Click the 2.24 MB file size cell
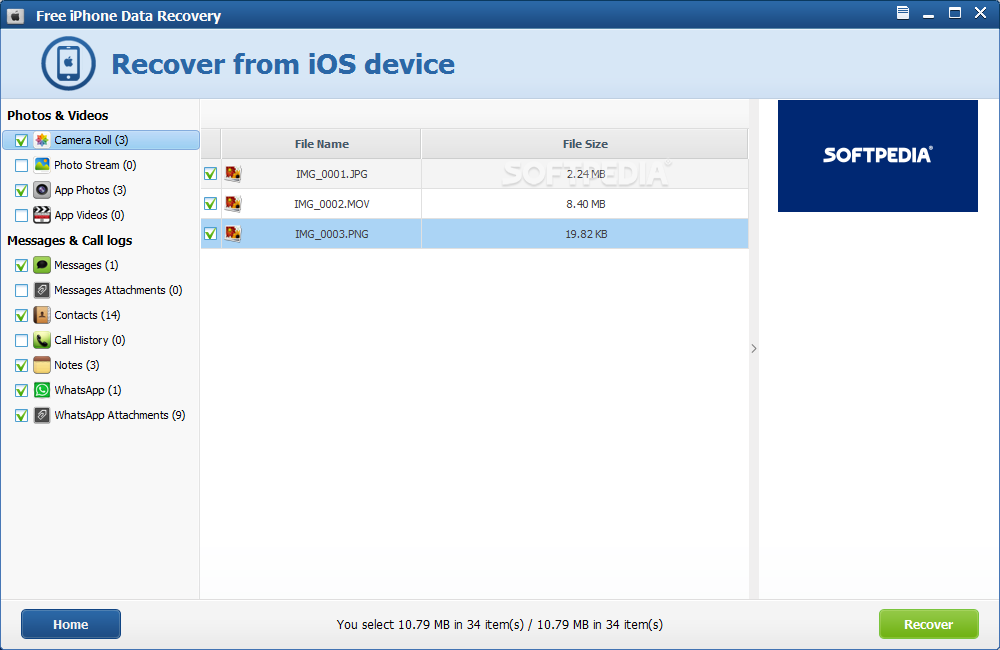 coord(585,174)
